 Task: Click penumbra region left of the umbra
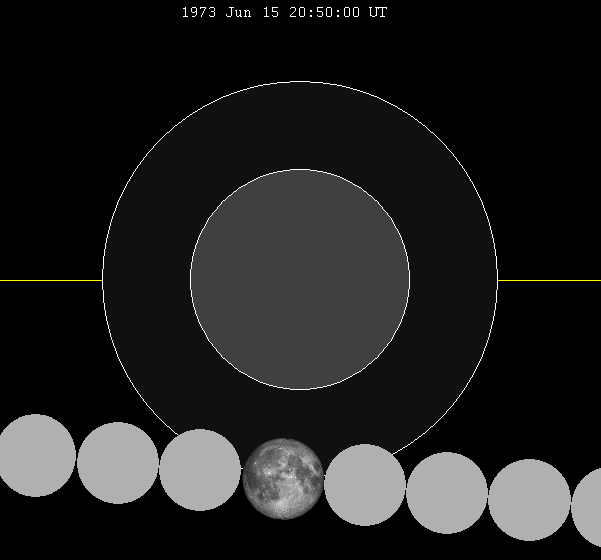tap(147, 280)
